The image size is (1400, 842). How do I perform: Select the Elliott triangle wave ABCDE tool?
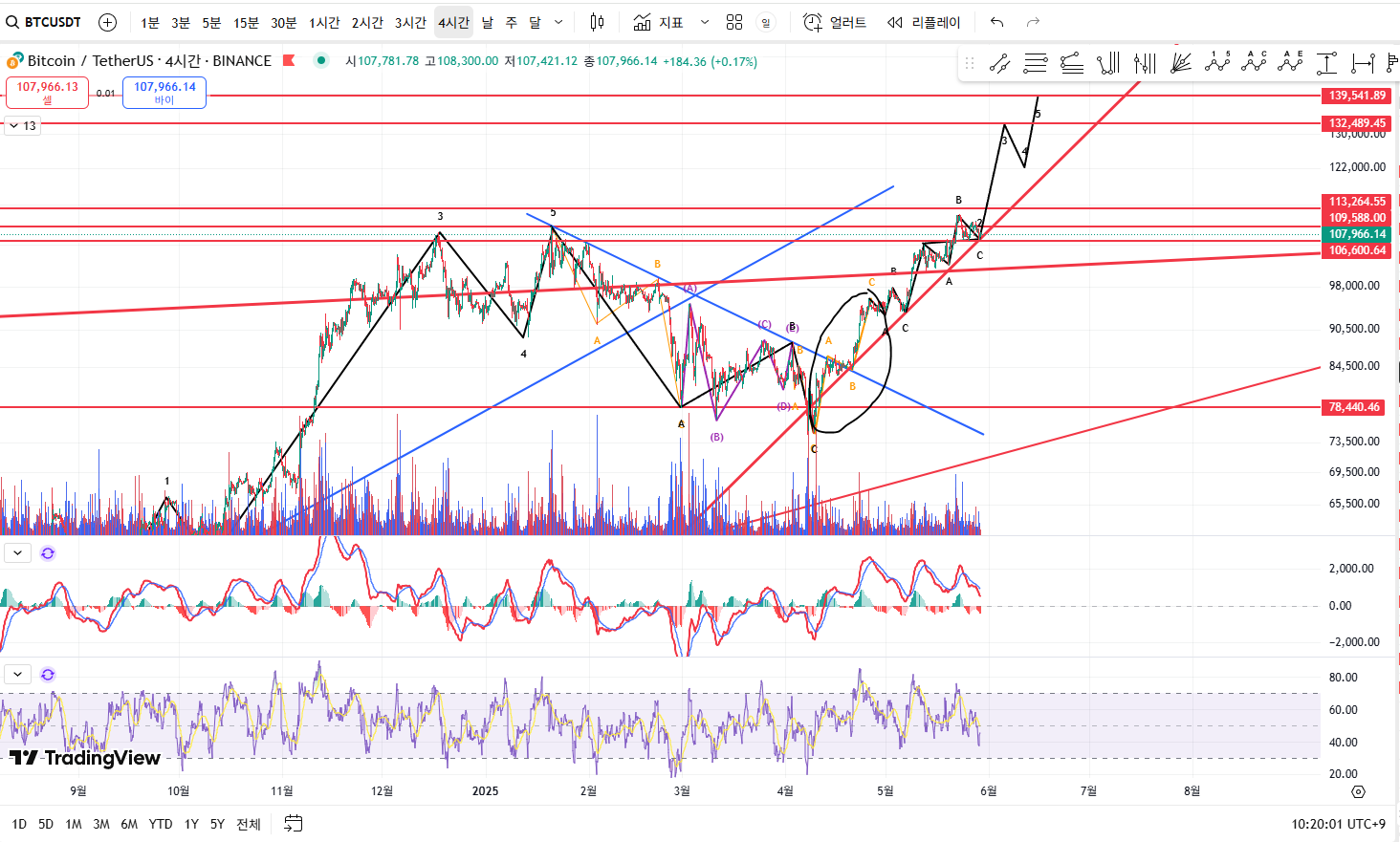click(x=1290, y=62)
